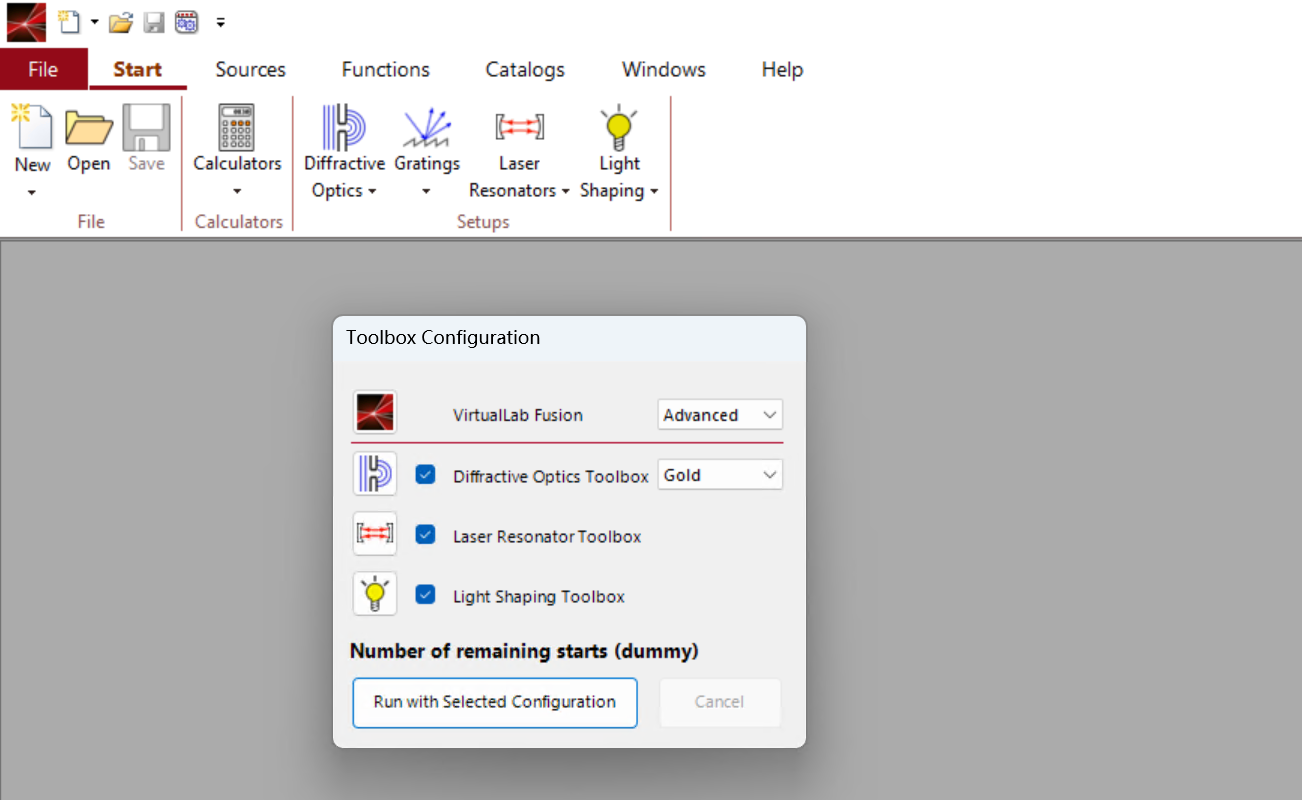
Task: Disable the Light Shaping Toolbox checkbox
Action: click(426, 595)
